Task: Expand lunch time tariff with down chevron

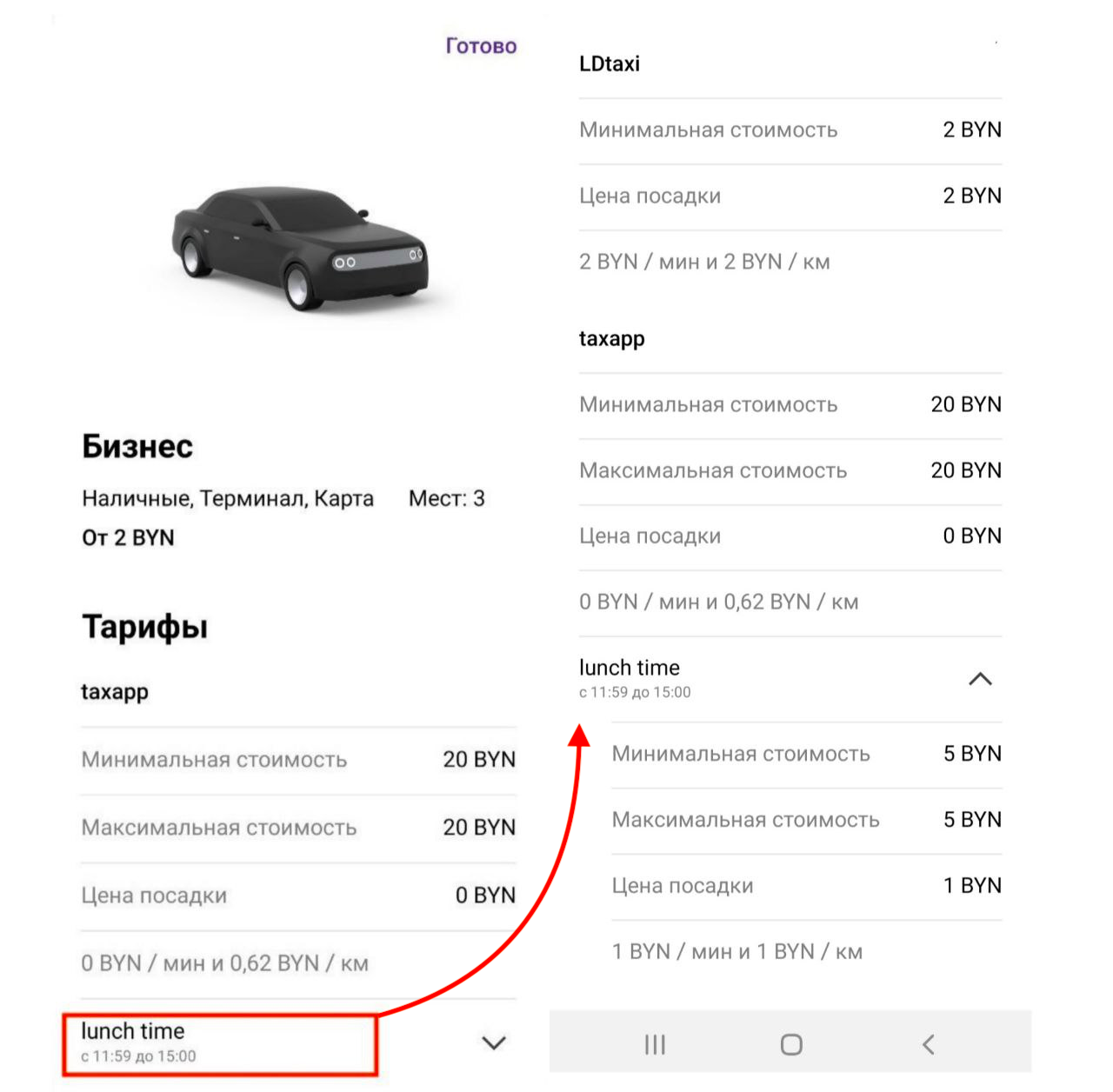Action: point(493,1042)
